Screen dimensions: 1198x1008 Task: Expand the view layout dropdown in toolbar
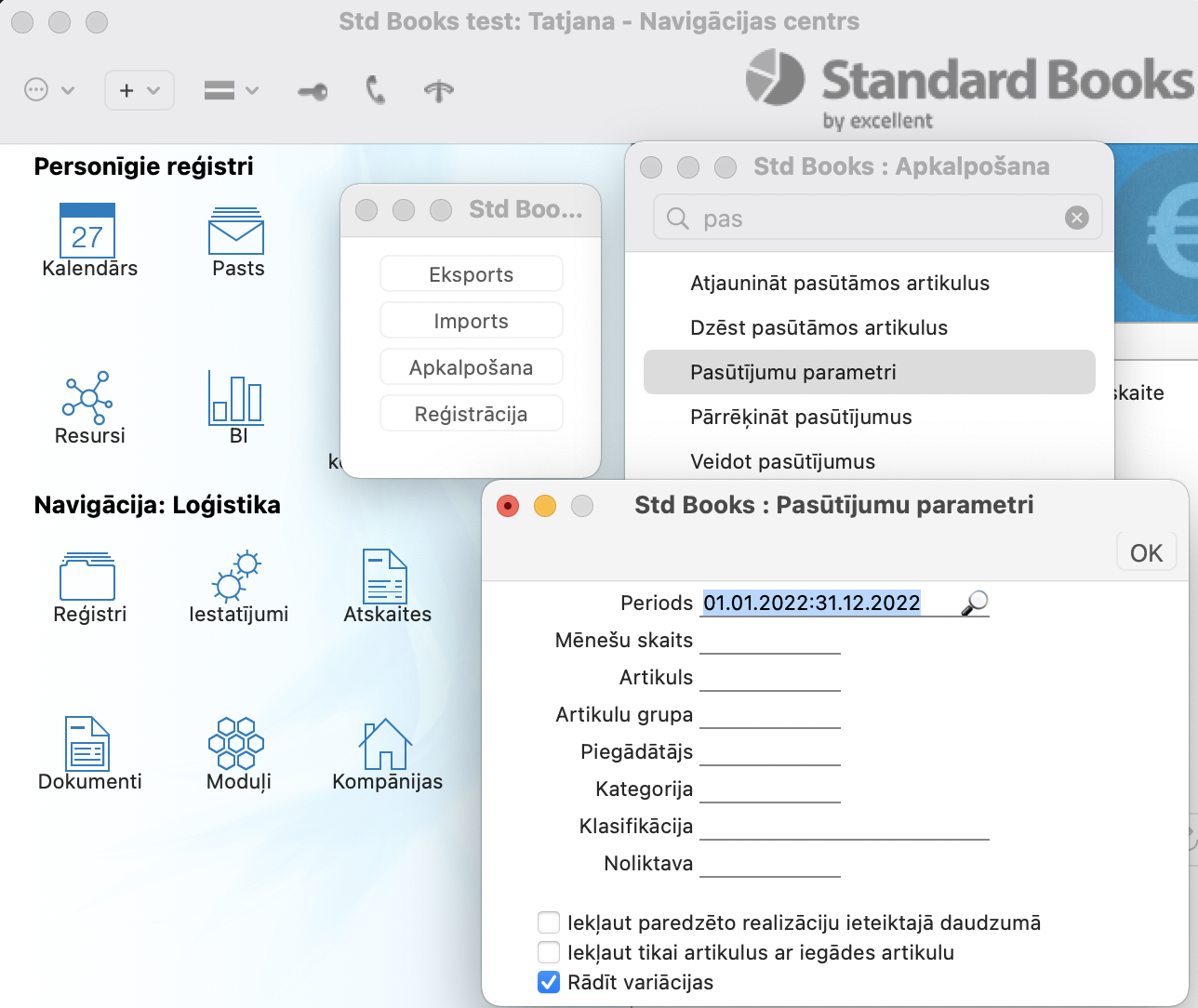pos(231,90)
